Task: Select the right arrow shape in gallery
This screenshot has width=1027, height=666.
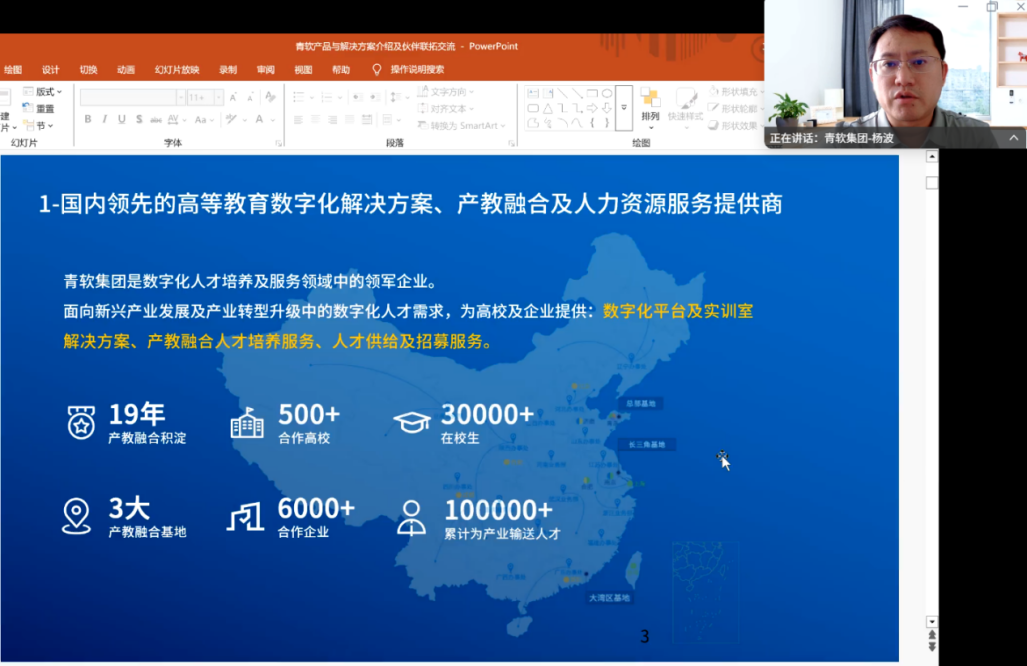Action: pyautogui.click(x=592, y=108)
